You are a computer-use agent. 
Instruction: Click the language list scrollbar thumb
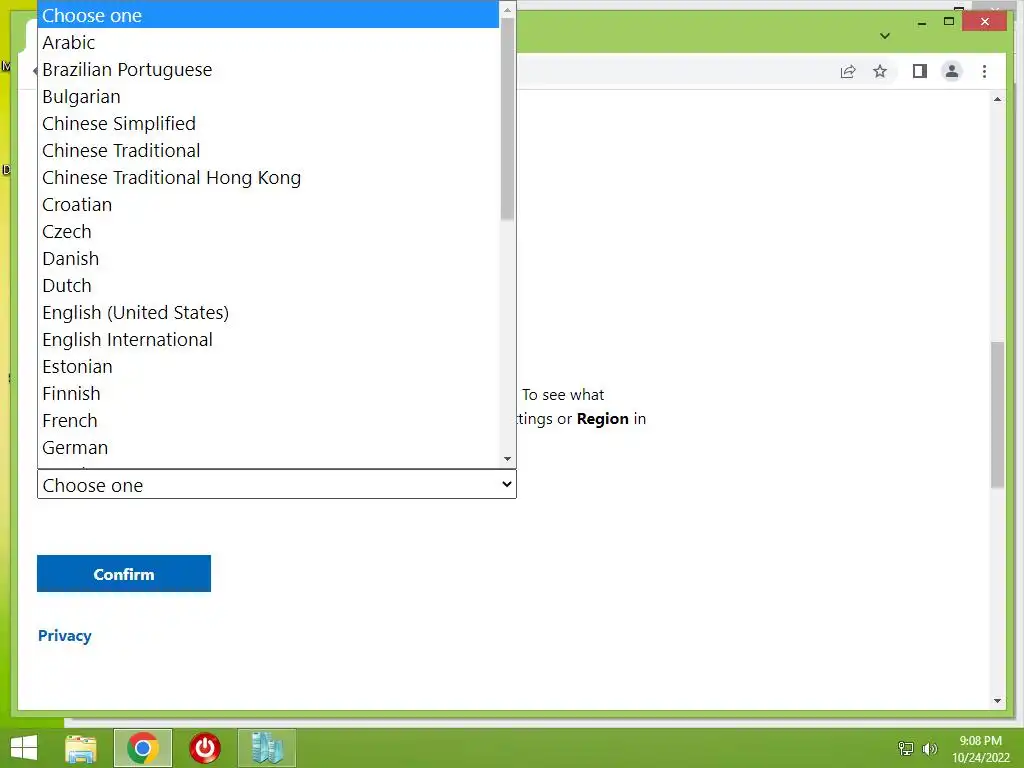[x=507, y=119]
